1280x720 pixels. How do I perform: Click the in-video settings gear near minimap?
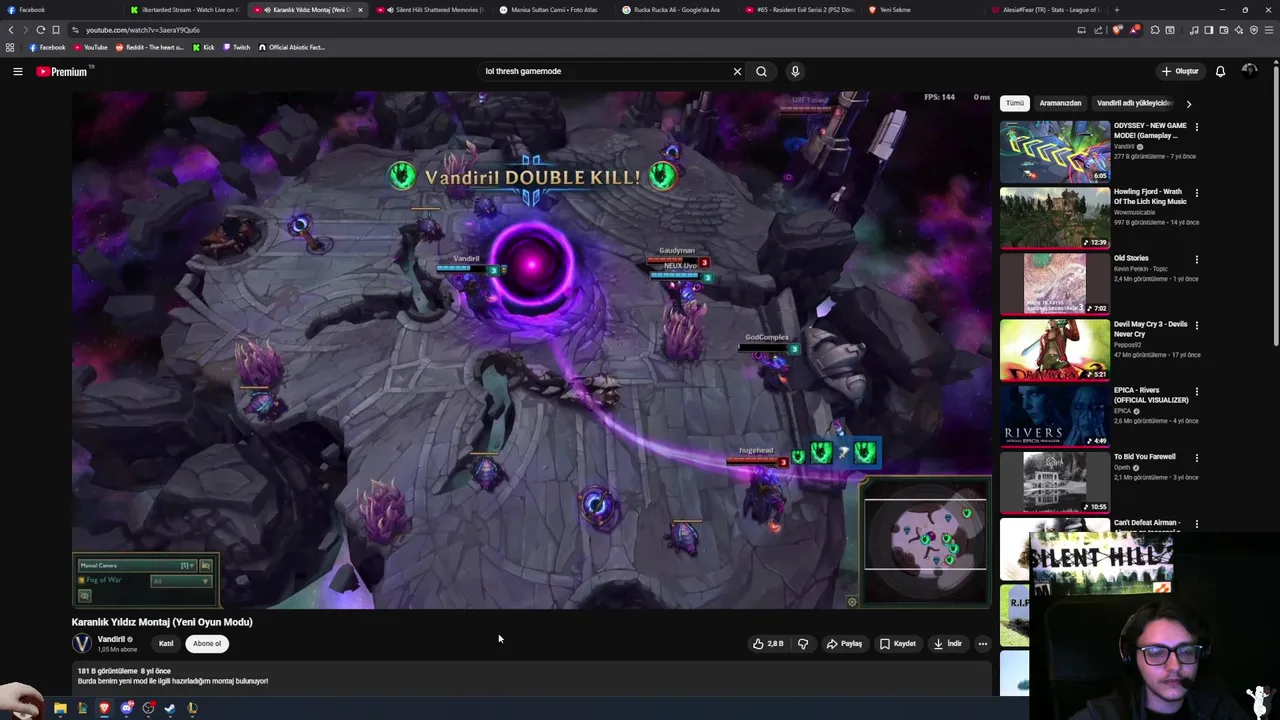coord(852,602)
